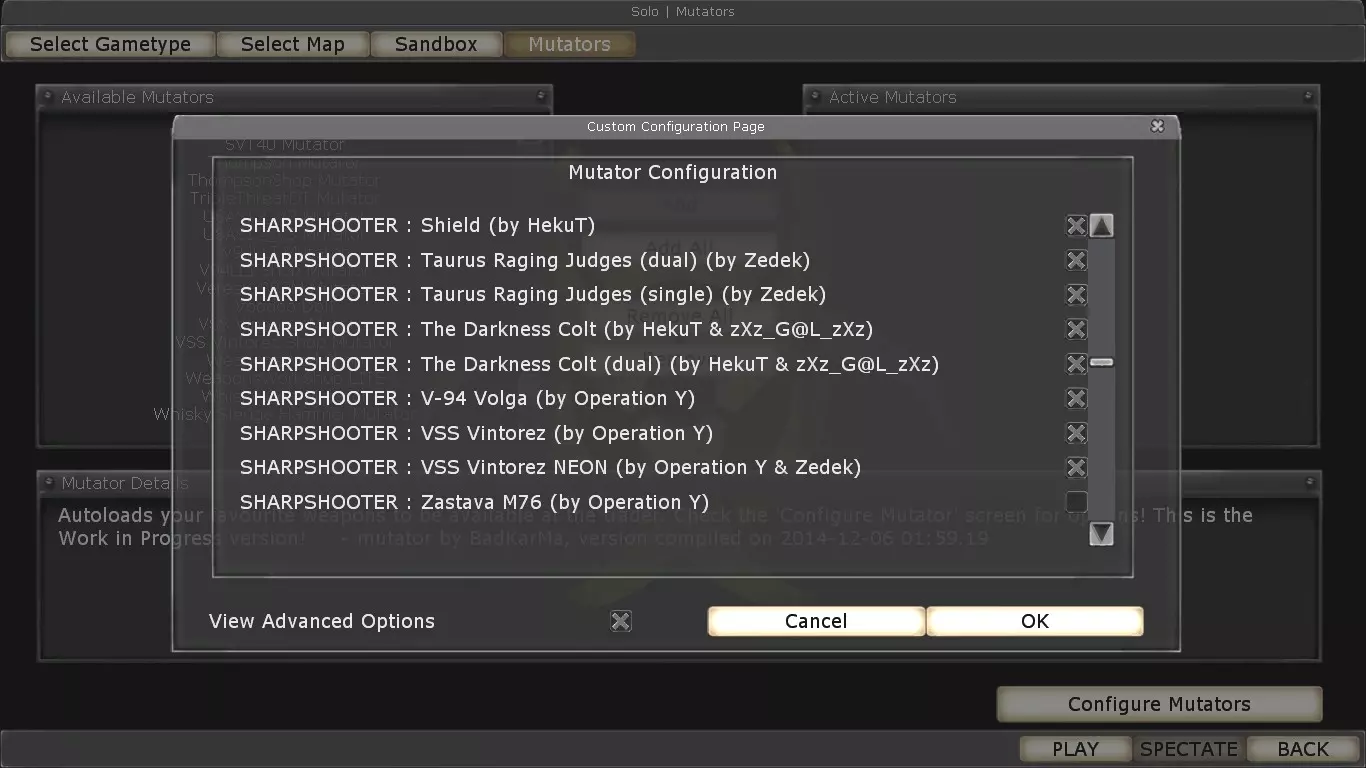Click the 'Custom Configuration Page' title text
This screenshot has width=1366, height=768.
pos(676,126)
